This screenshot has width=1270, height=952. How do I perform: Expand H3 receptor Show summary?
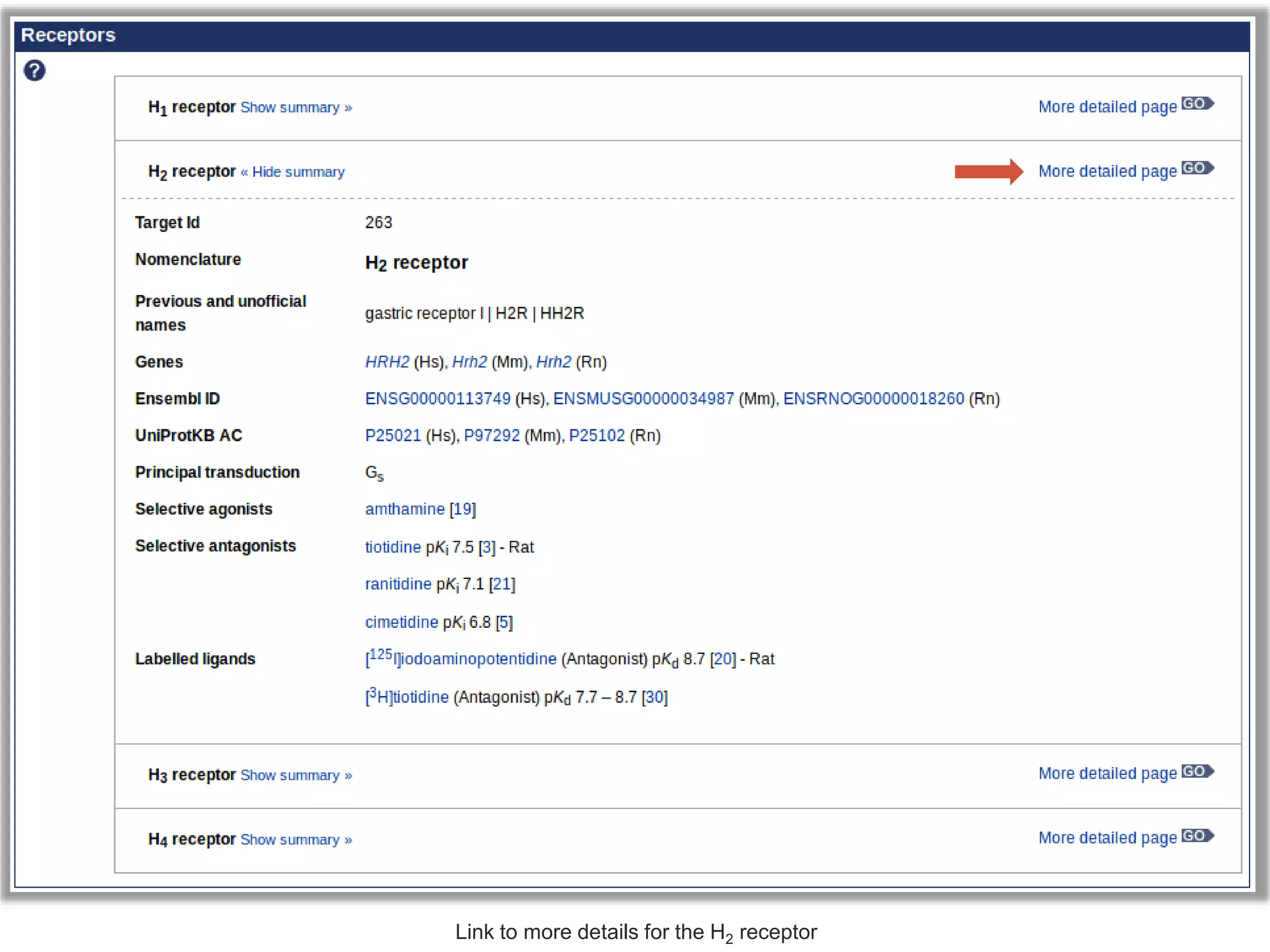[296, 775]
